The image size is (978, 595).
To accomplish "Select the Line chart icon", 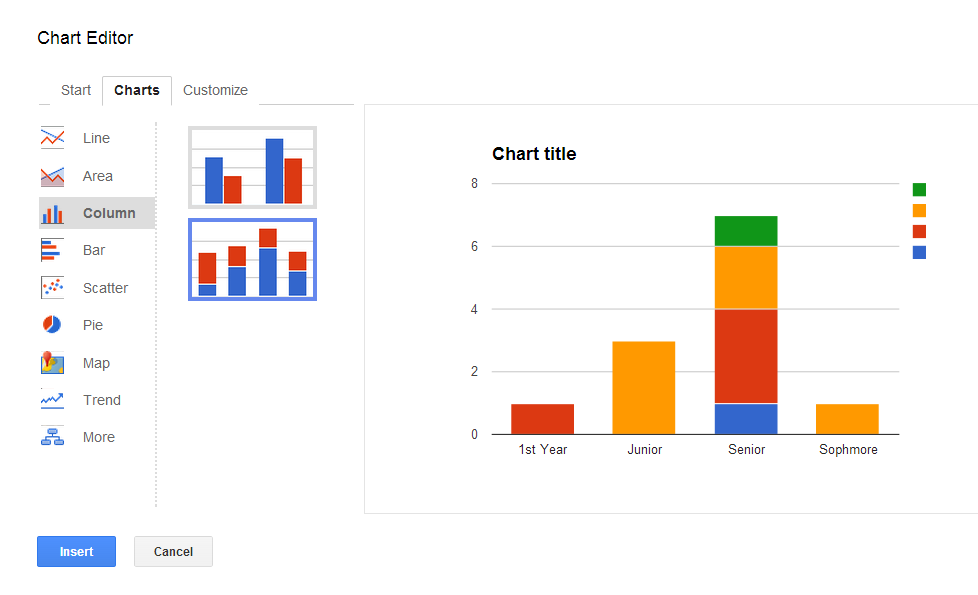I will click(52, 138).
